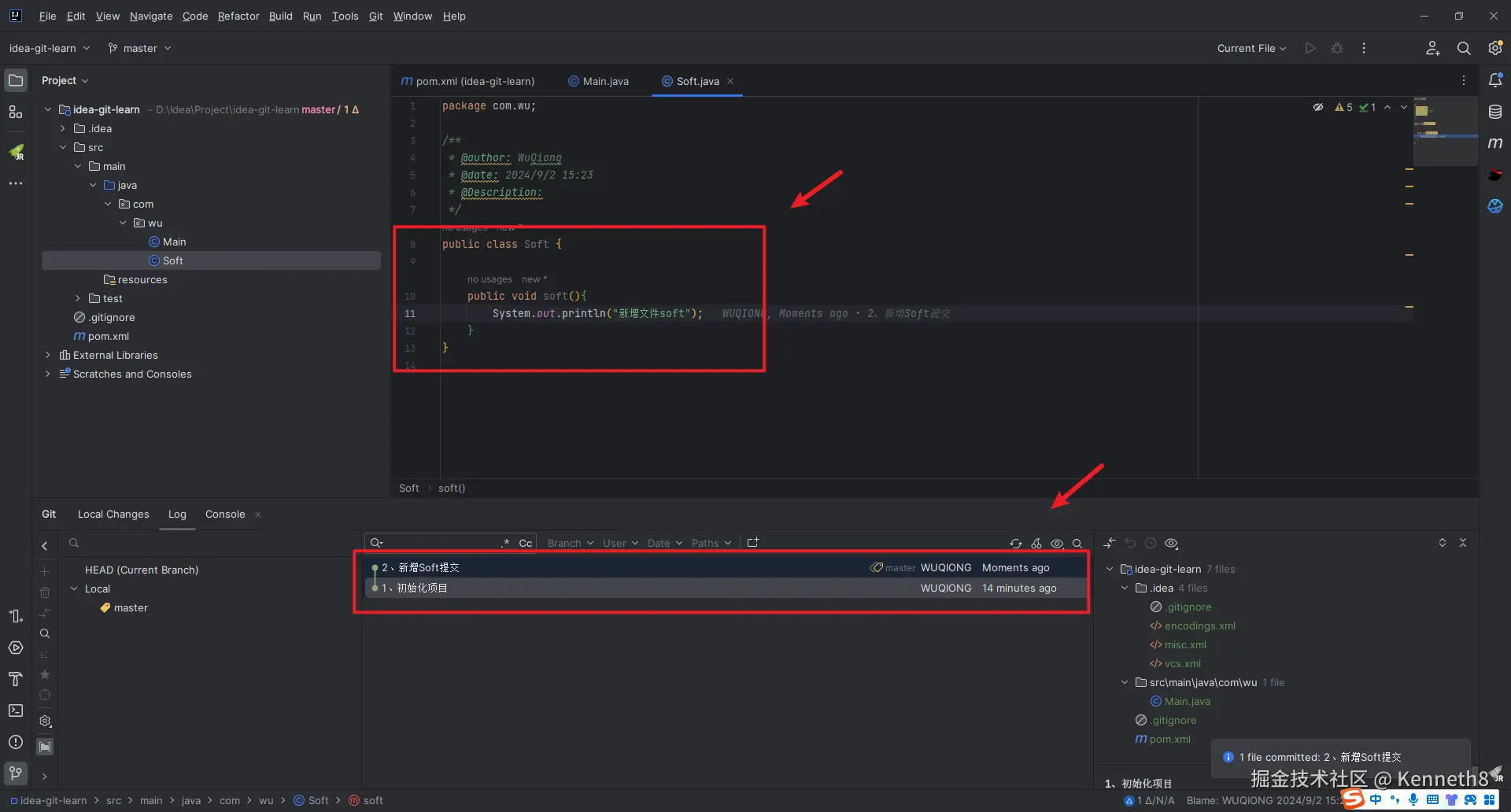Expand the .idea folder in Project tree
Screen dimensions: 1511x812
63,128
